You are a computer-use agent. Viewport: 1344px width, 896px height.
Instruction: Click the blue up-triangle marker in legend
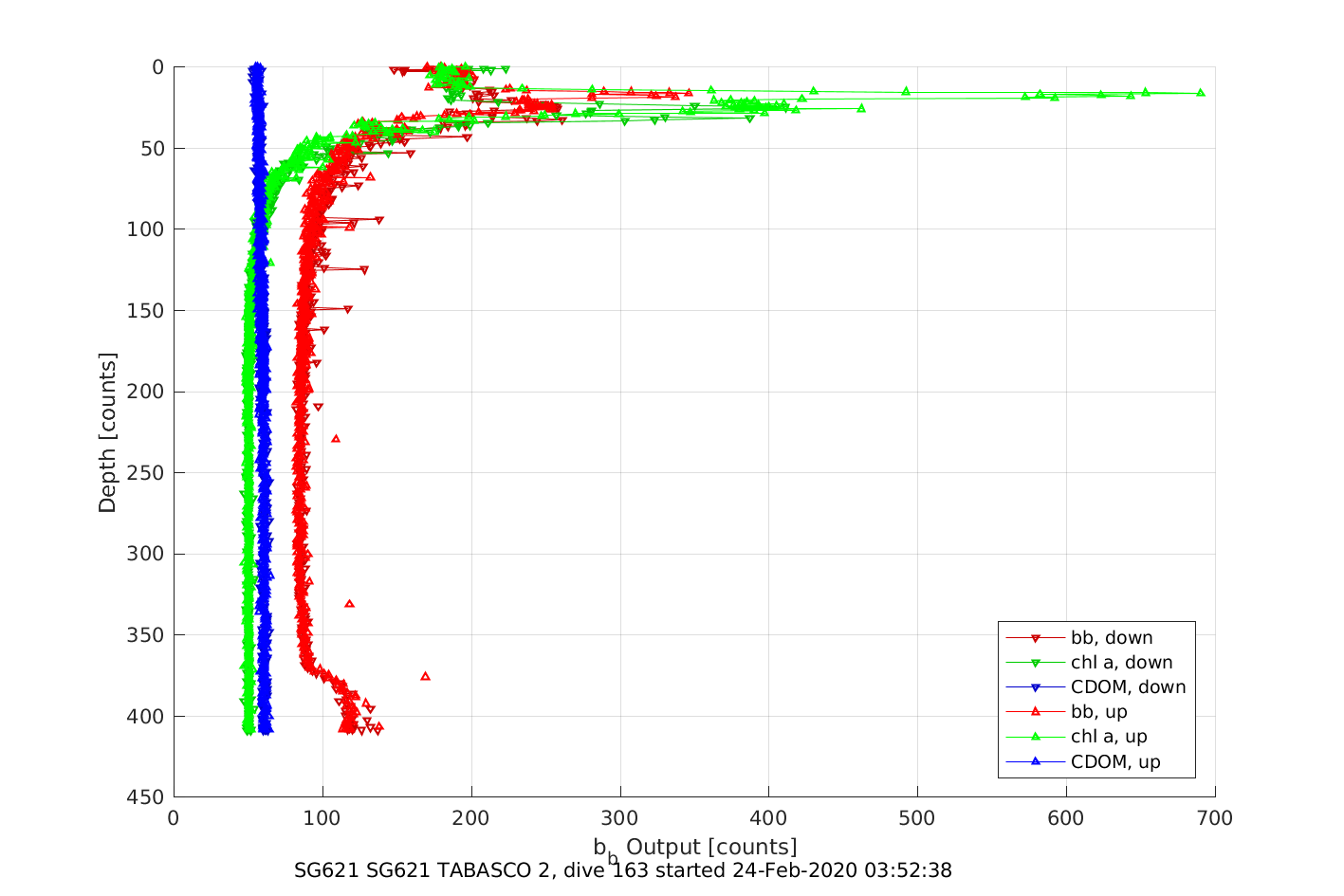click(1036, 760)
